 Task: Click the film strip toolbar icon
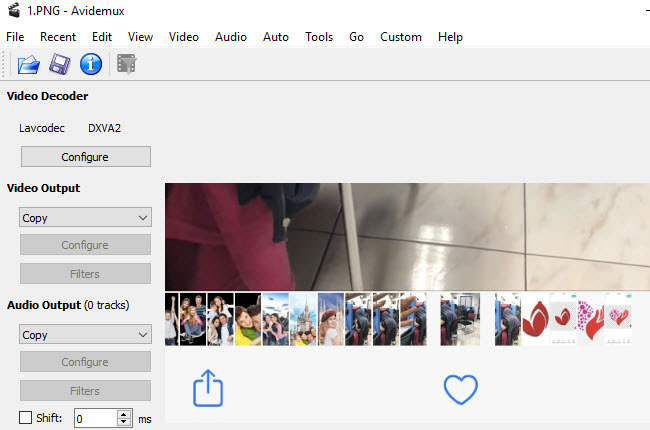click(126, 65)
